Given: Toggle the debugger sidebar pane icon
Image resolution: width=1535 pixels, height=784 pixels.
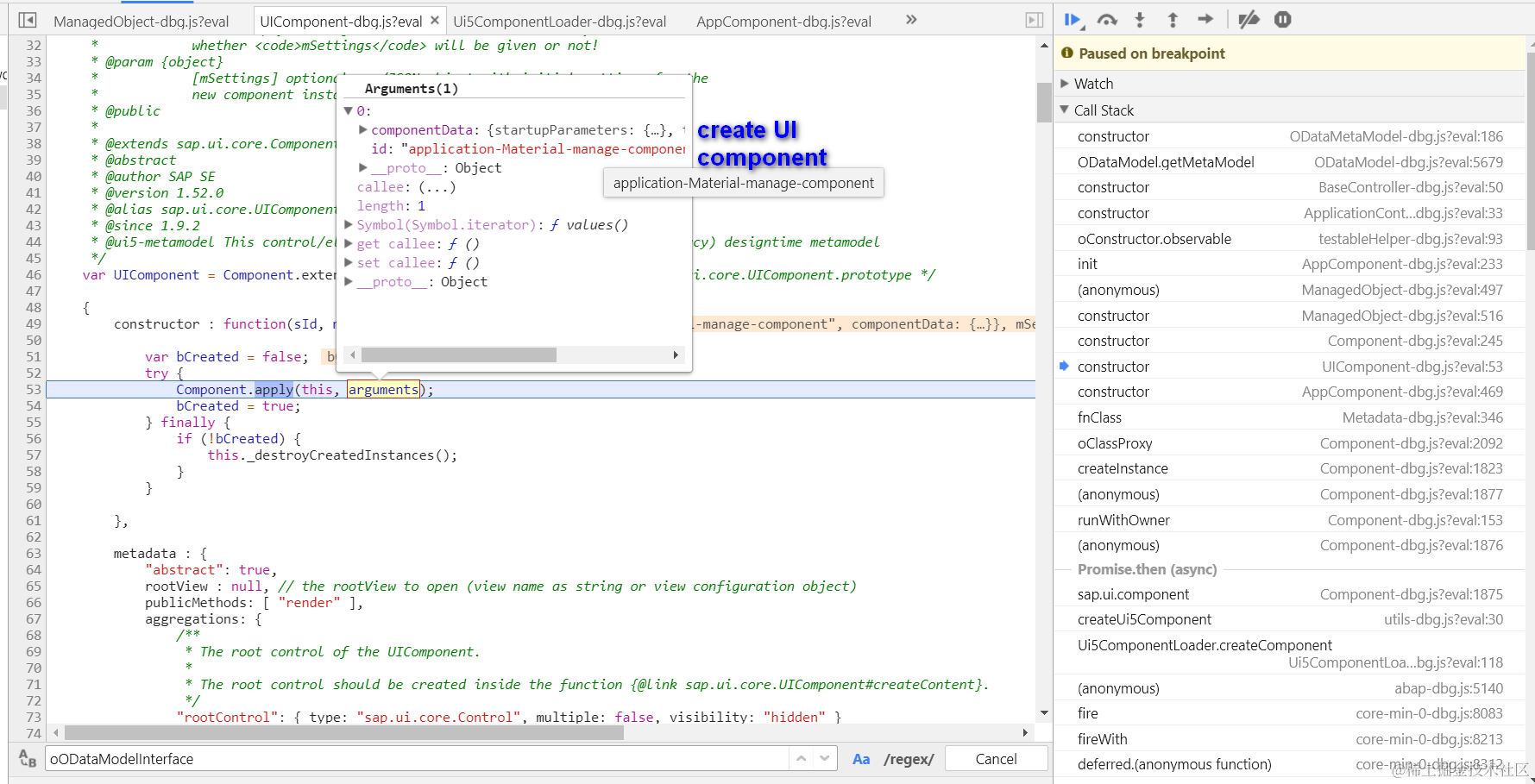Looking at the screenshot, I should [1035, 20].
